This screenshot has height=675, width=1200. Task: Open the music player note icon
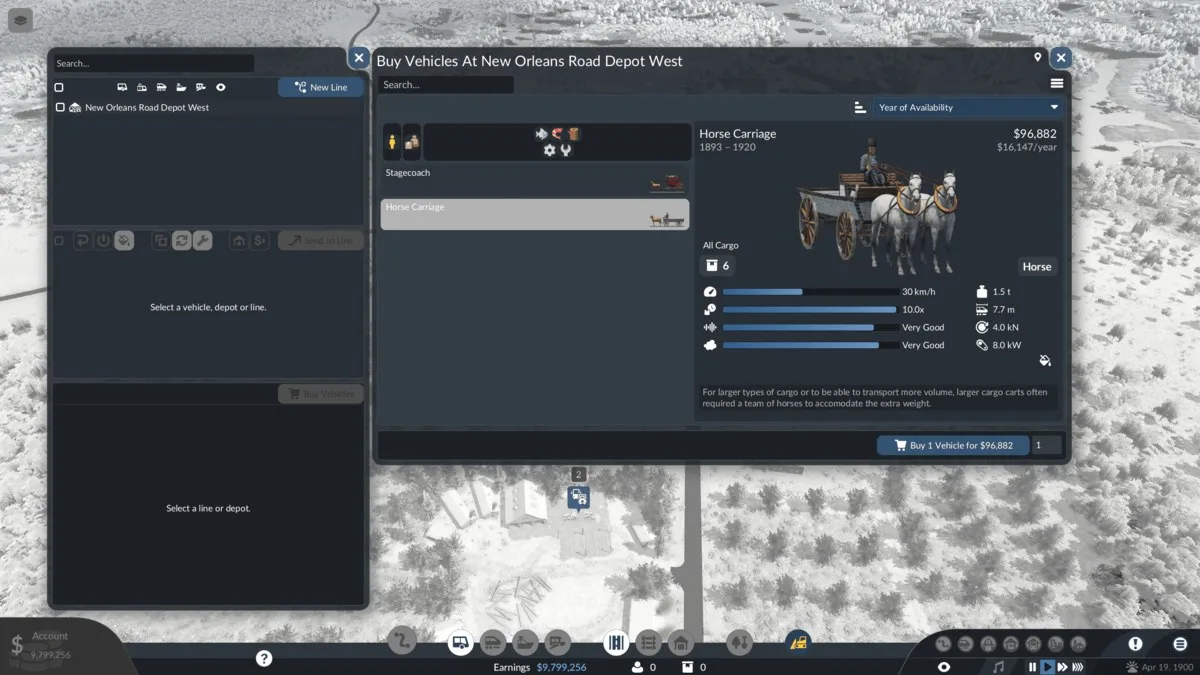coord(998,667)
